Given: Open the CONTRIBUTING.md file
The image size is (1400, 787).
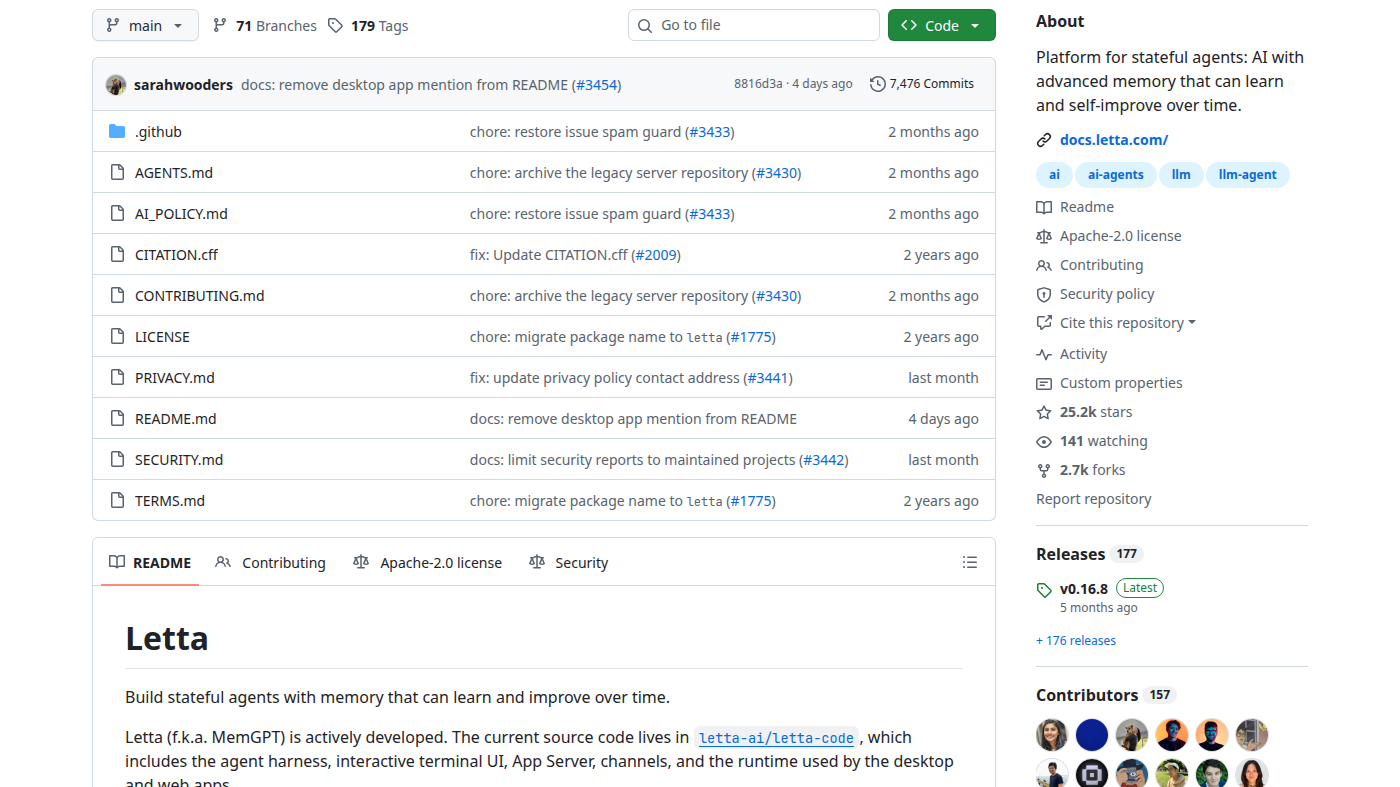Looking at the screenshot, I should tap(200, 296).
